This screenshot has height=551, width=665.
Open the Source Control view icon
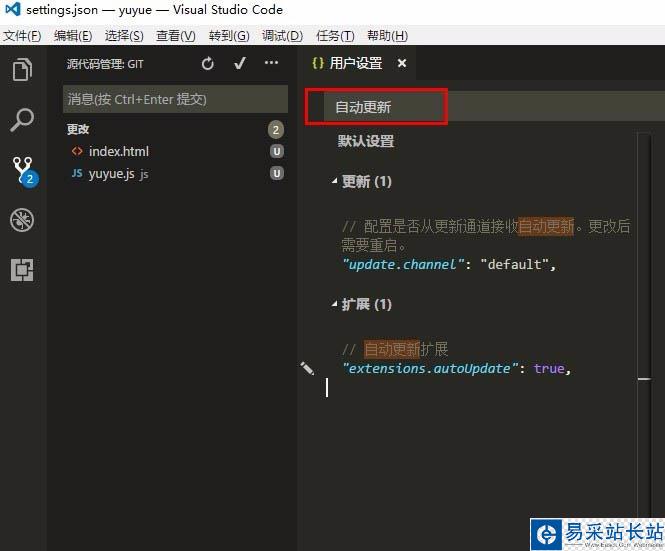(x=25, y=171)
